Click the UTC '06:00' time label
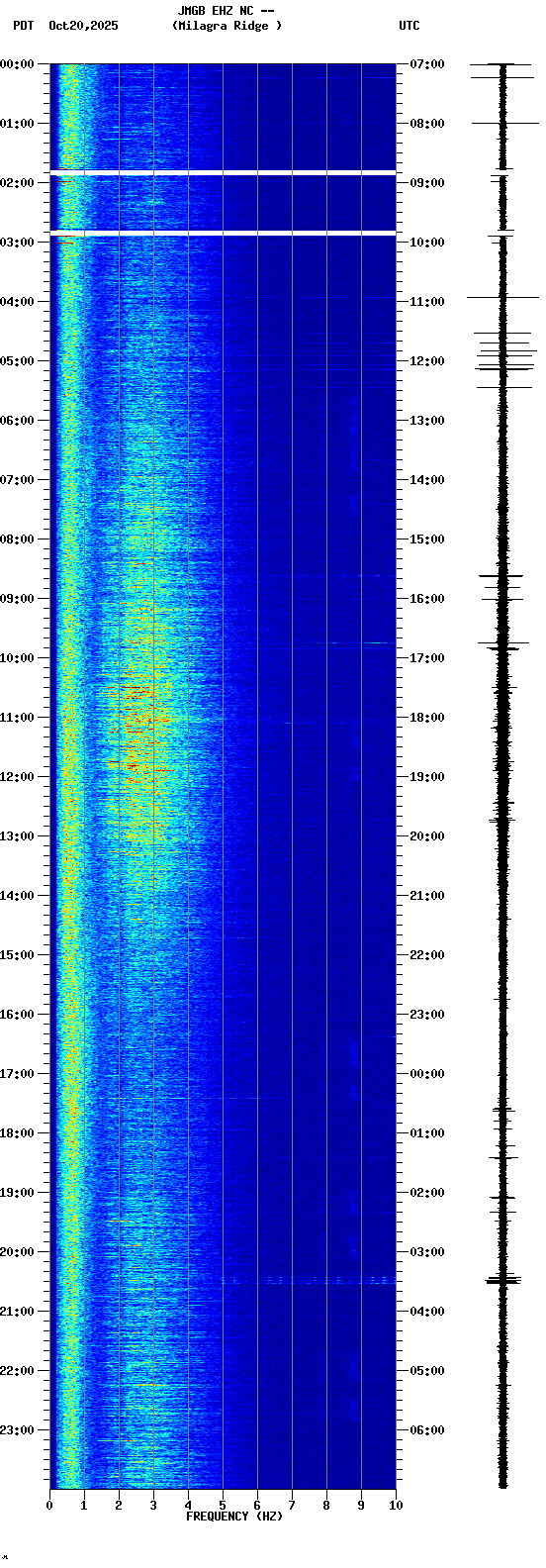 (x=427, y=1430)
